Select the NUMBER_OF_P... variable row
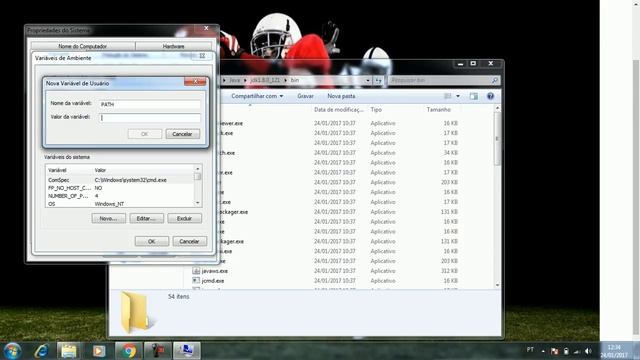Viewport: 640px width, 360px height. (120, 196)
